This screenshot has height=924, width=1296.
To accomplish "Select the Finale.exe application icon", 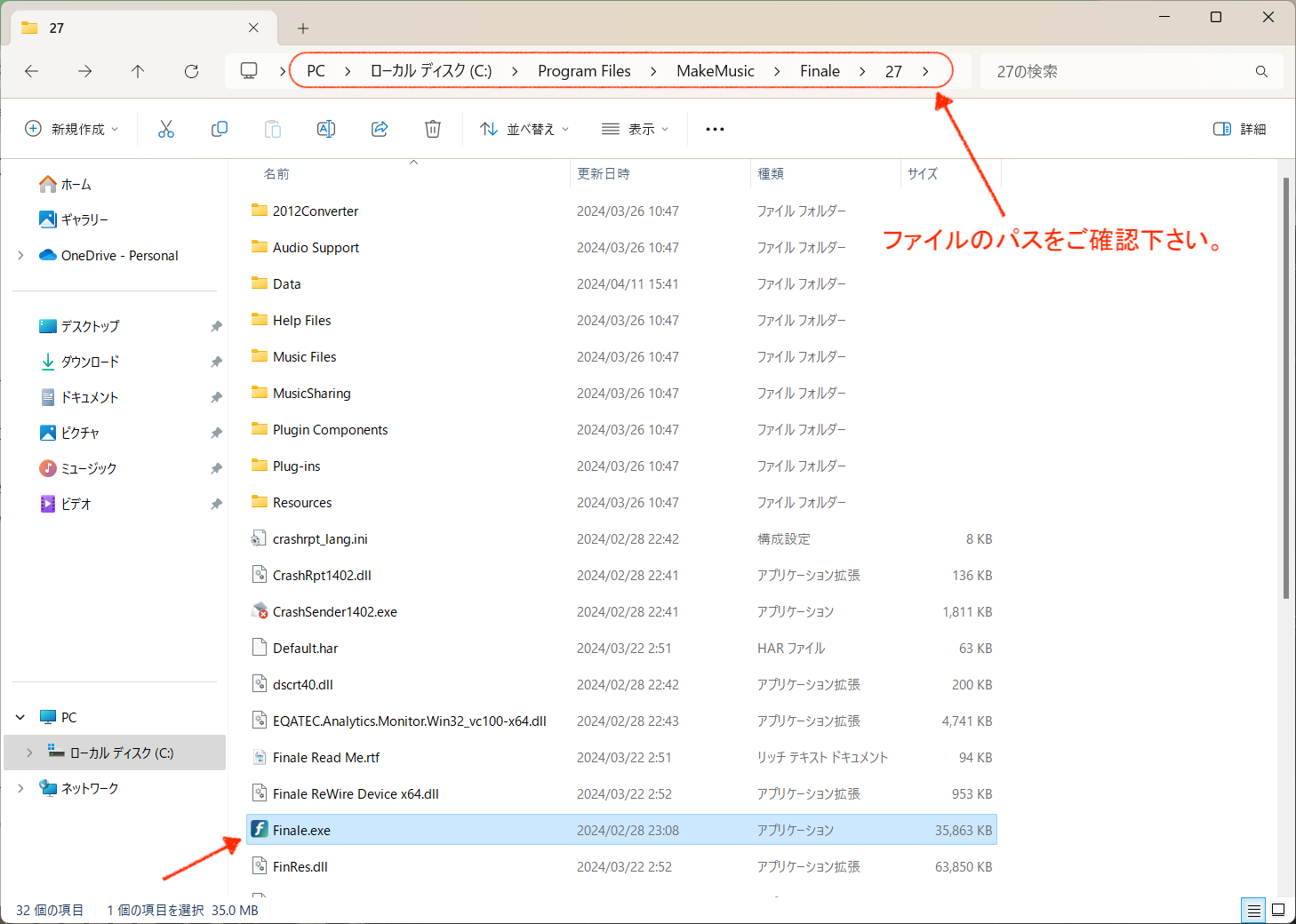I will pyautogui.click(x=259, y=829).
